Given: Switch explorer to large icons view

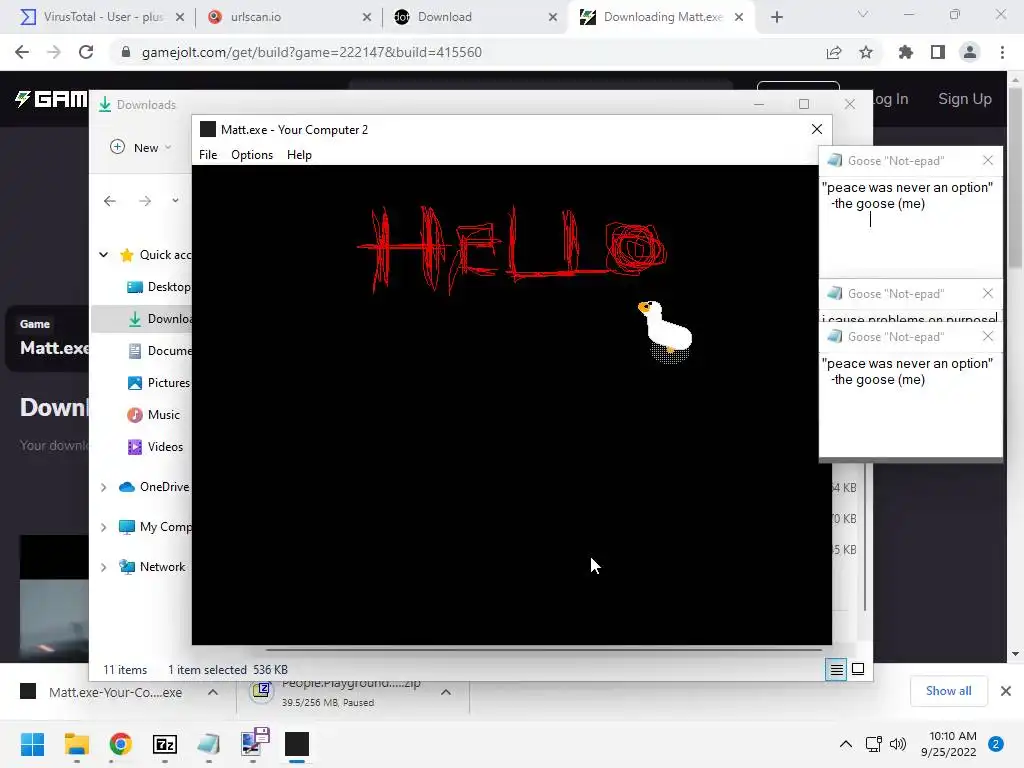Looking at the screenshot, I should pos(858,669).
